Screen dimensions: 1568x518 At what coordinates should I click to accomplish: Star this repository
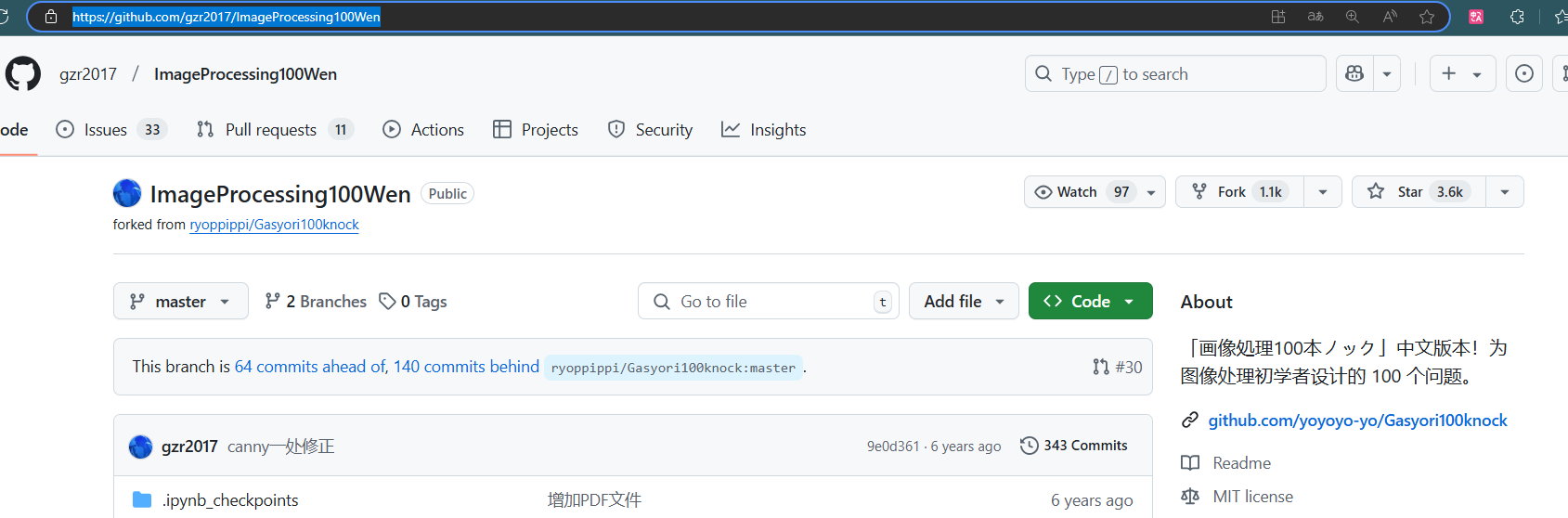coord(1419,192)
